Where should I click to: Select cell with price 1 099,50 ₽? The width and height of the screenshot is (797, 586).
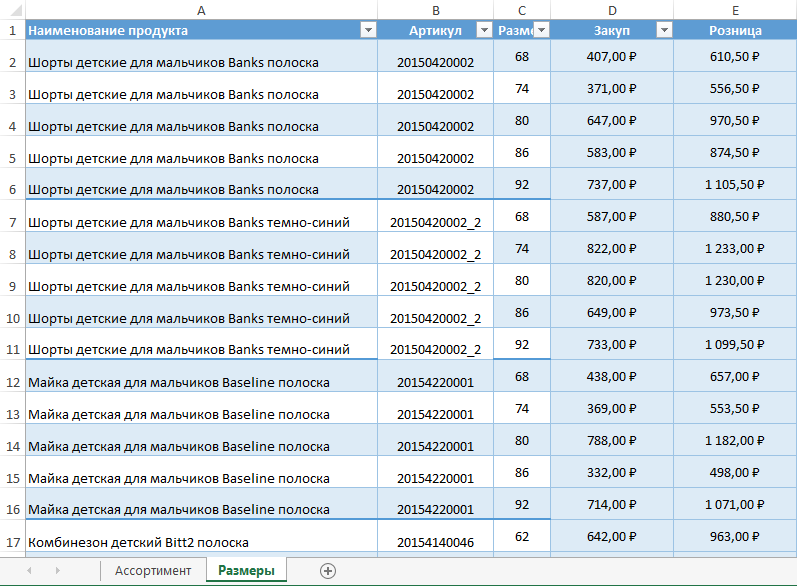[735, 345]
